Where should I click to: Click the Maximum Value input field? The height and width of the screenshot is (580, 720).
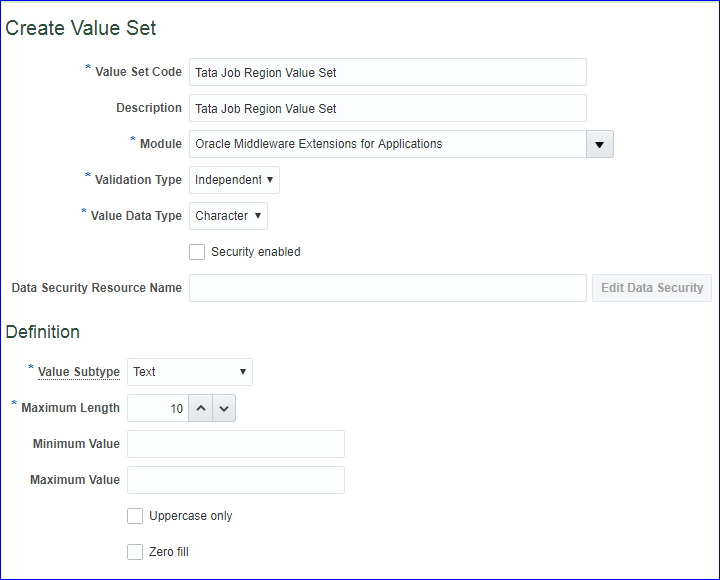[x=236, y=480]
